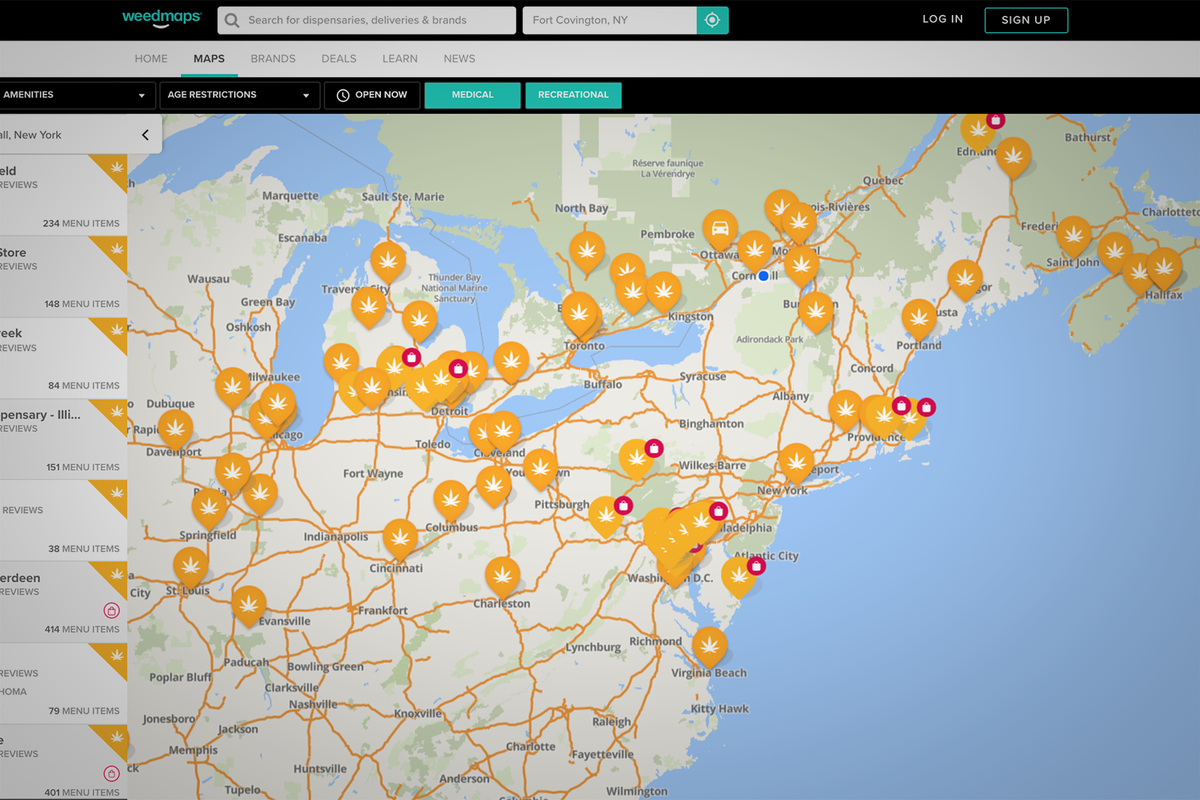This screenshot has width=1200, height=800.
Task: Select the dispensary pin above Pittsburgh
Action: (x=541, y=468)
